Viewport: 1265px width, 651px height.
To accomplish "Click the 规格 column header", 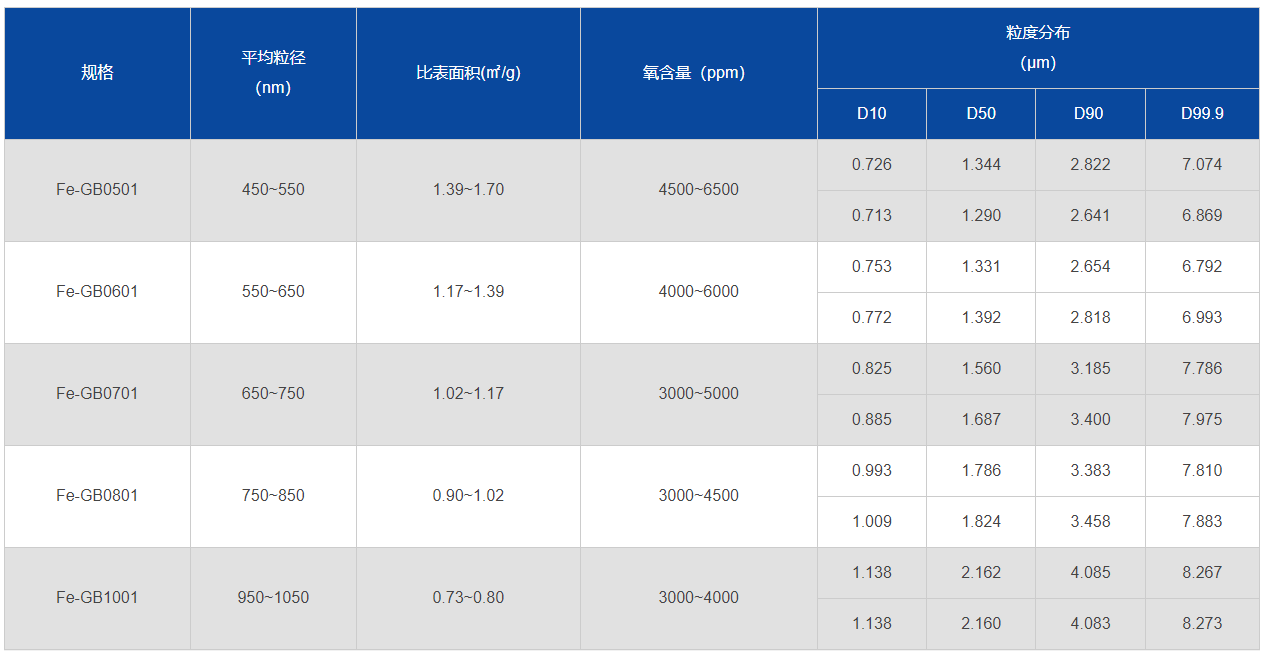I will pos(97,73).
